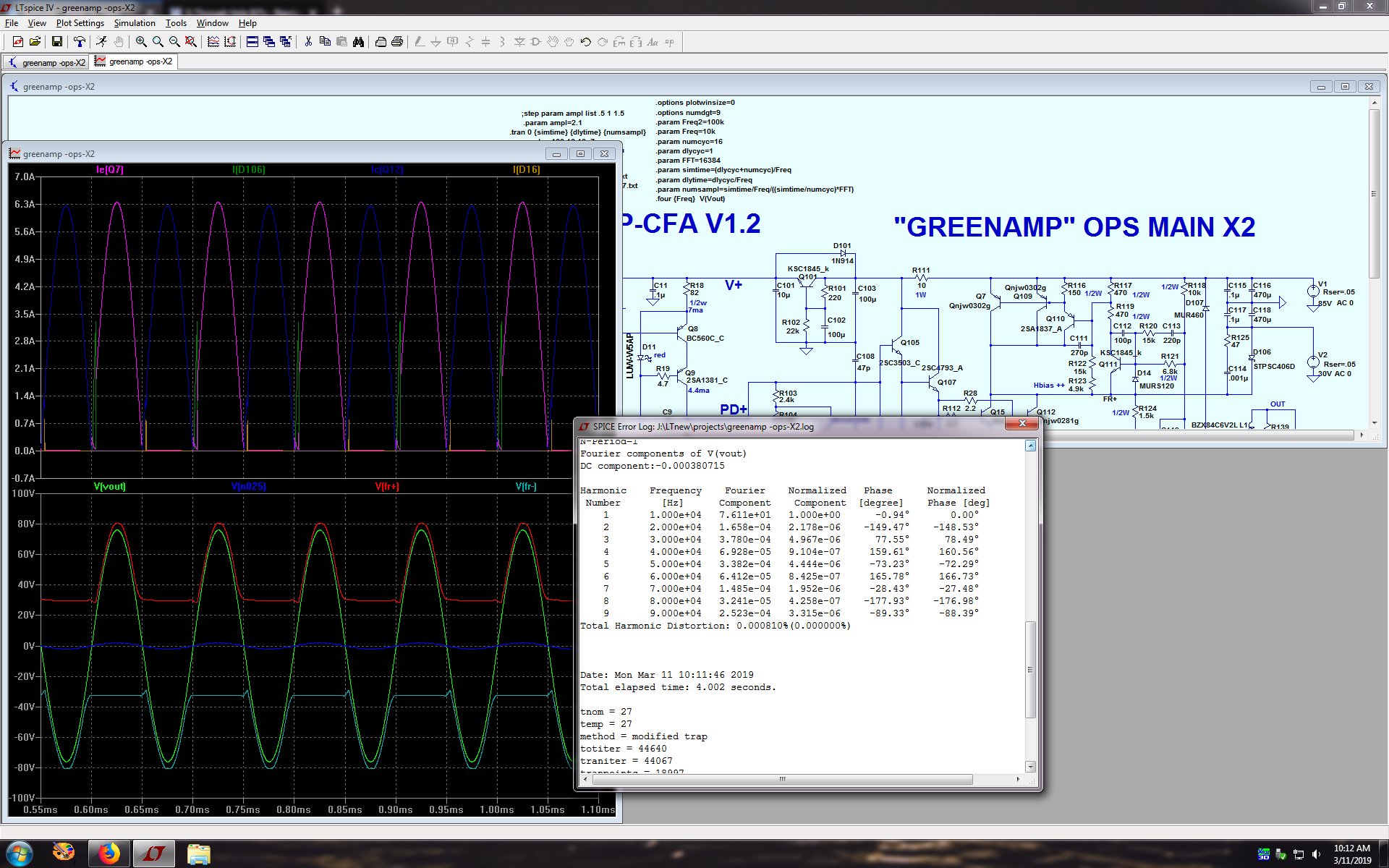
Task: Click the system tray volume icon
Action: click(x=1316, y=854)
